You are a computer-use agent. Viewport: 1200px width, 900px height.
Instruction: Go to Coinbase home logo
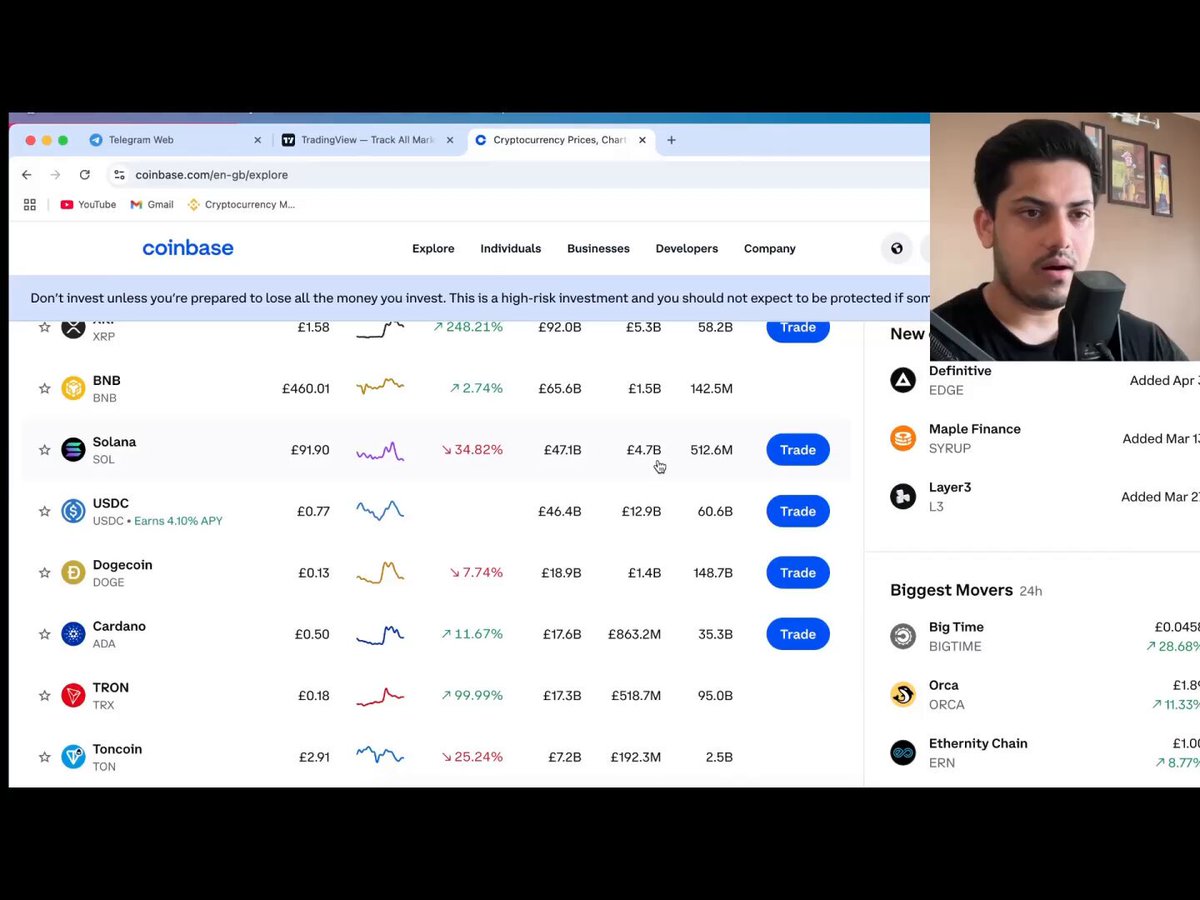click(188, 248)
